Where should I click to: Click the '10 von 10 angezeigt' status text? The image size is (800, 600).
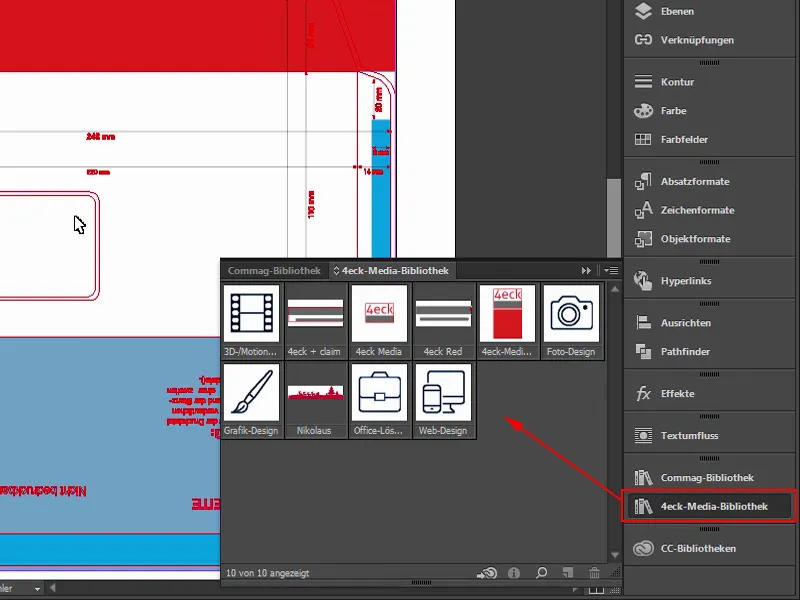(267, 573)
